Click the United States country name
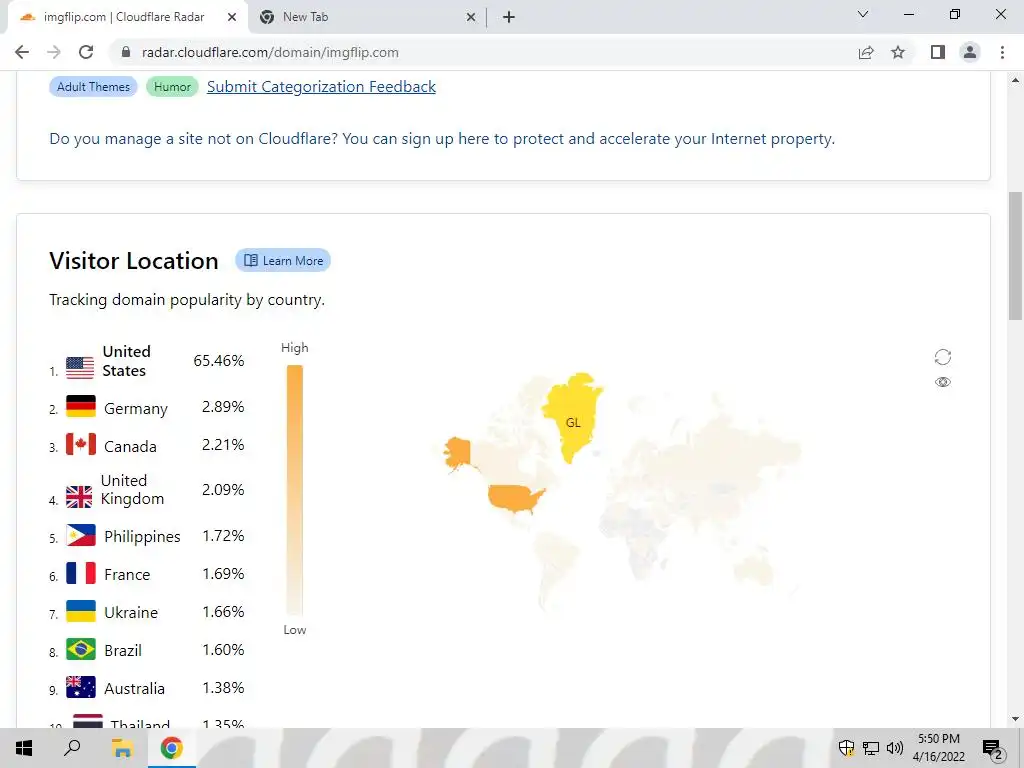 pyautogui.click(x=126, y=361)
